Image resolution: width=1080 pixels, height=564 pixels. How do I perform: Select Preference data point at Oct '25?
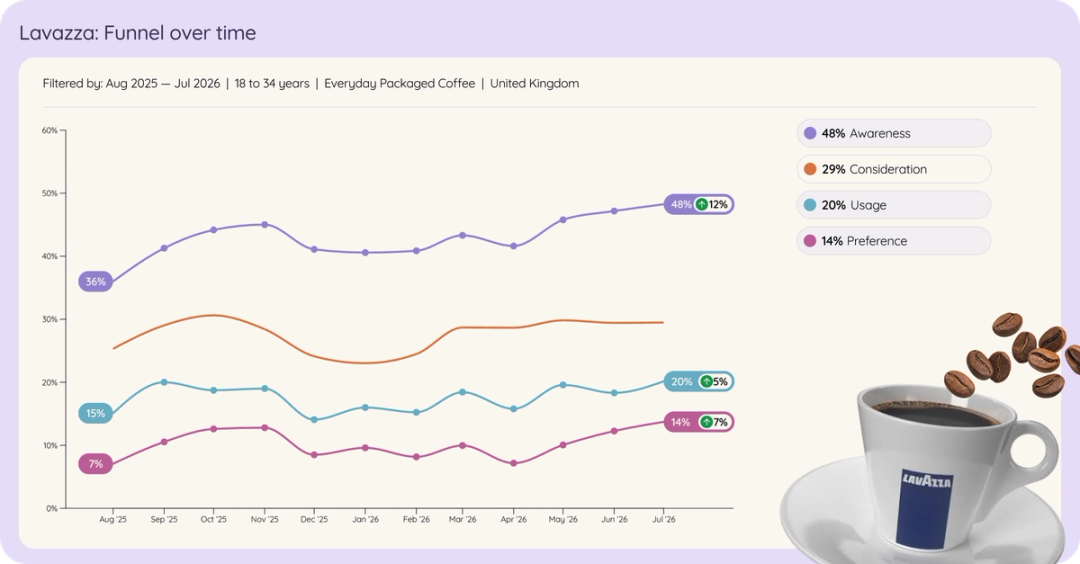click(x=214, y=429)
